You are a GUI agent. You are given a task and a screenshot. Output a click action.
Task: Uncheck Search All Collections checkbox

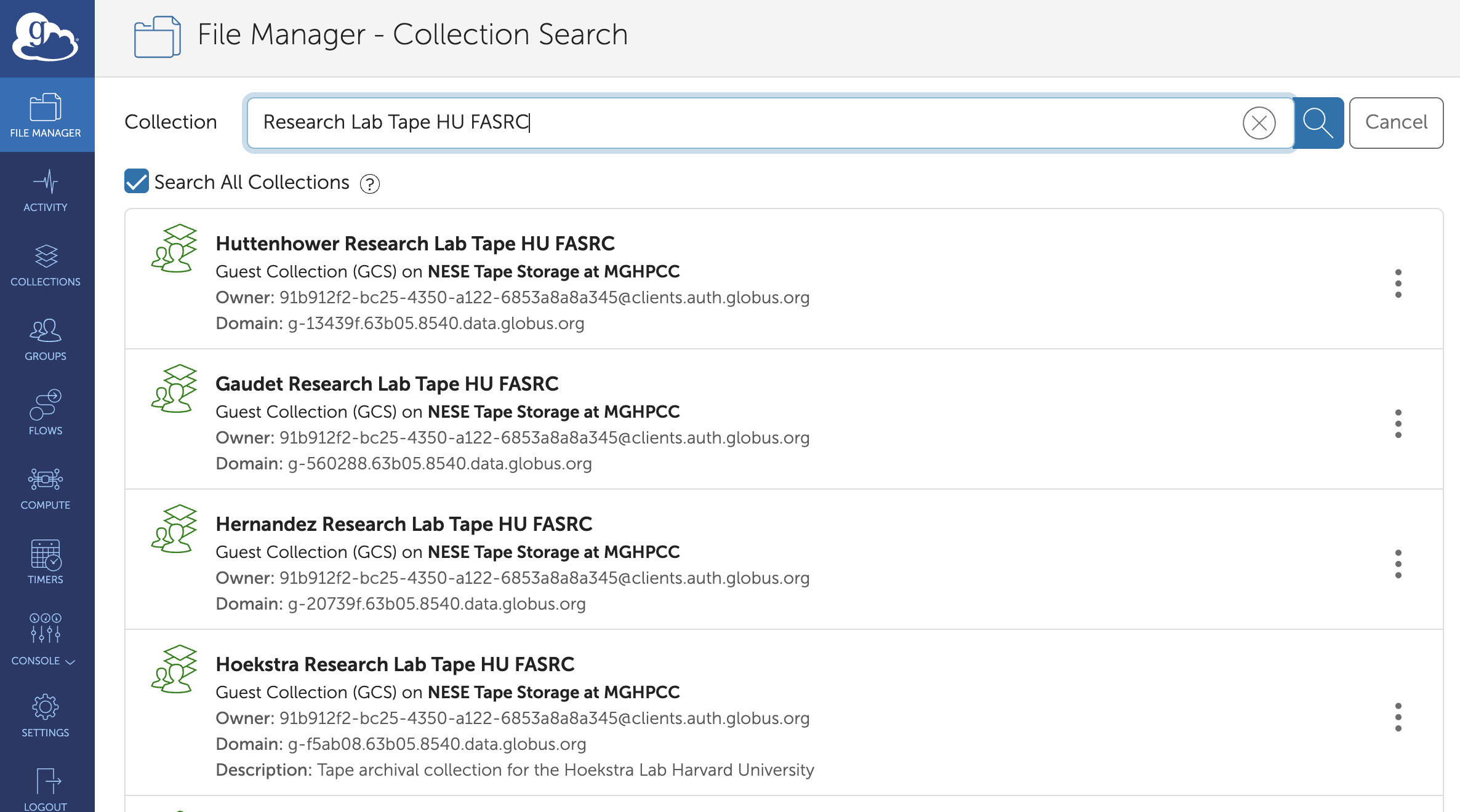click(137, 181)
